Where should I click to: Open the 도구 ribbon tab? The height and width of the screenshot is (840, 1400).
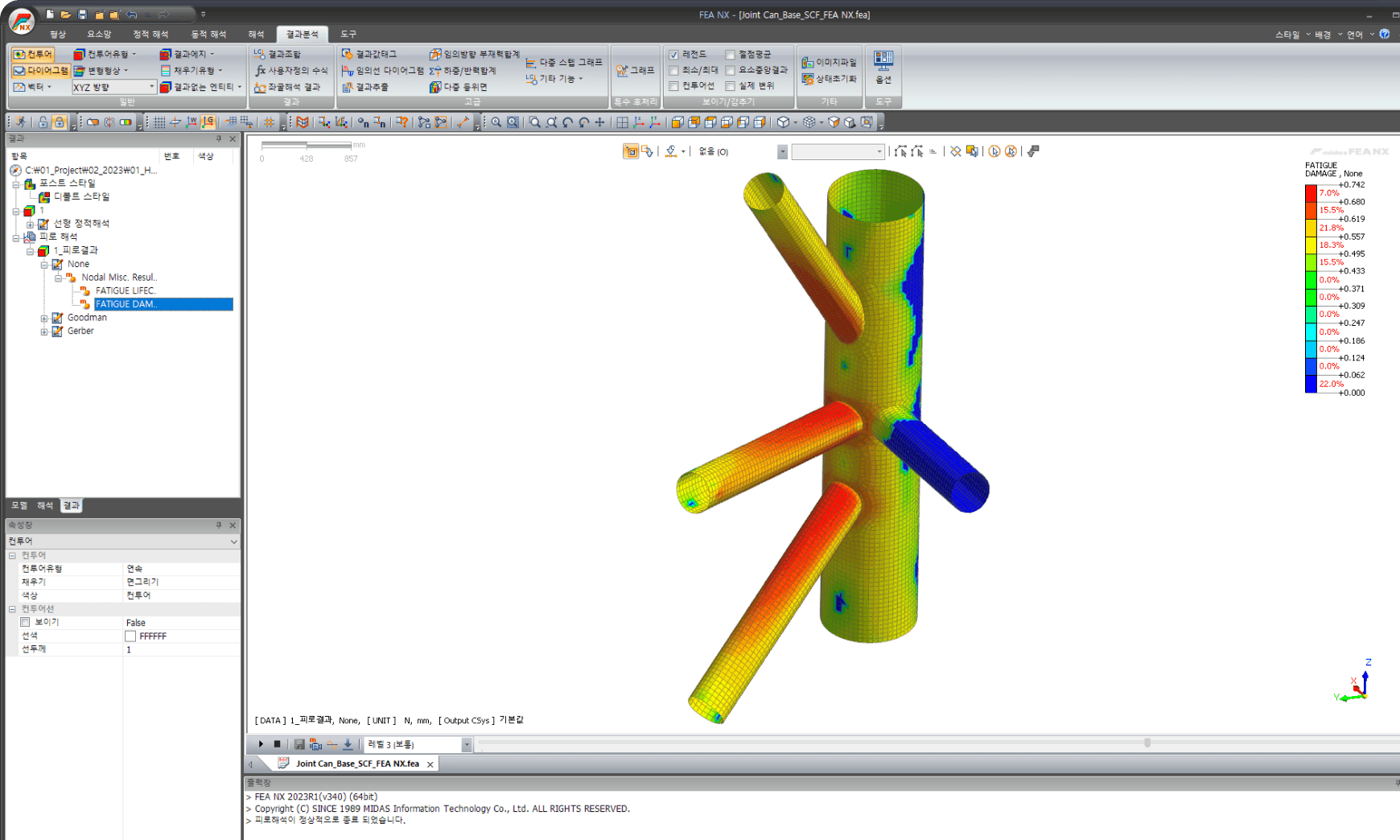click(x=348, y=35)
